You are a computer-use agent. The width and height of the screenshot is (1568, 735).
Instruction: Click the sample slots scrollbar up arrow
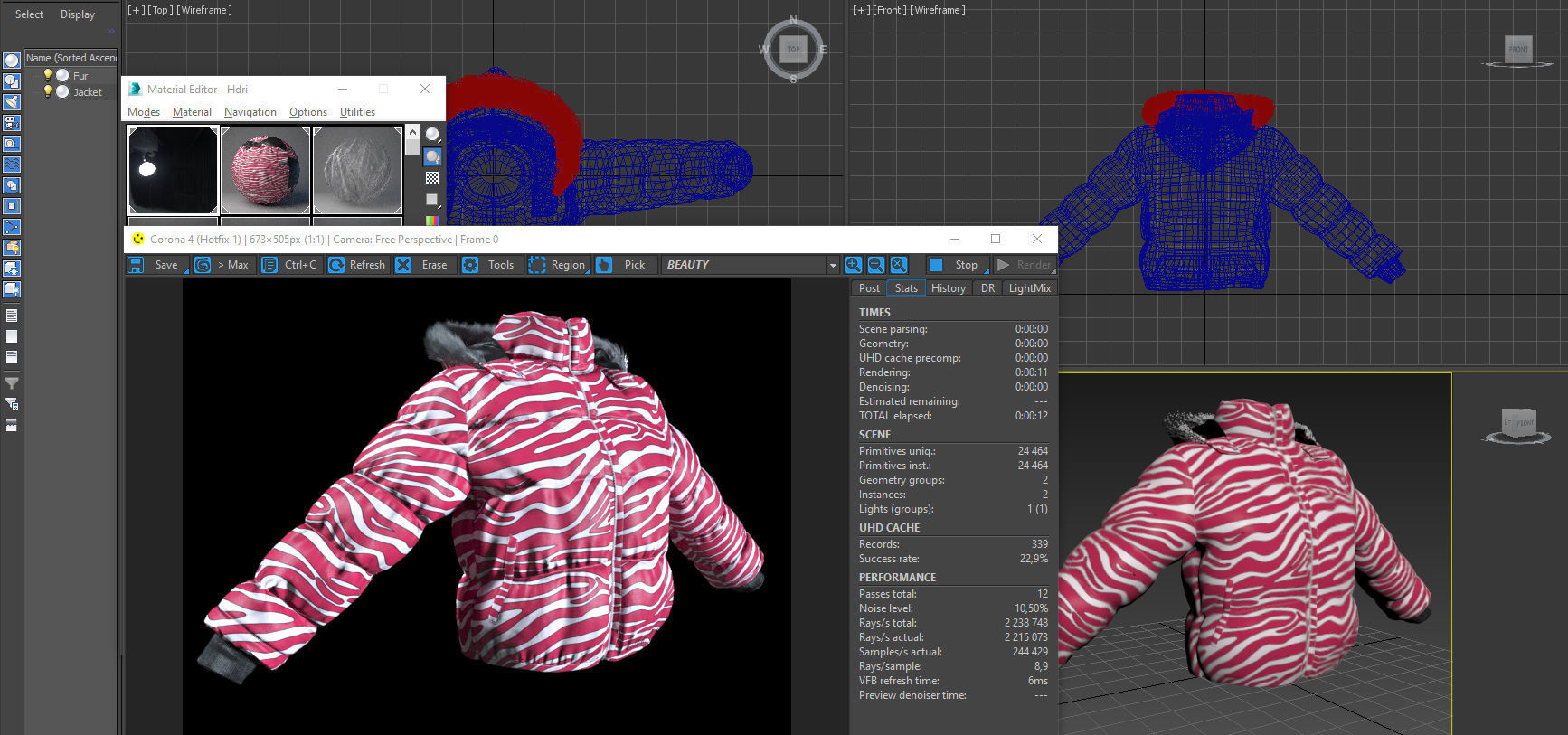tap(412, 132)
